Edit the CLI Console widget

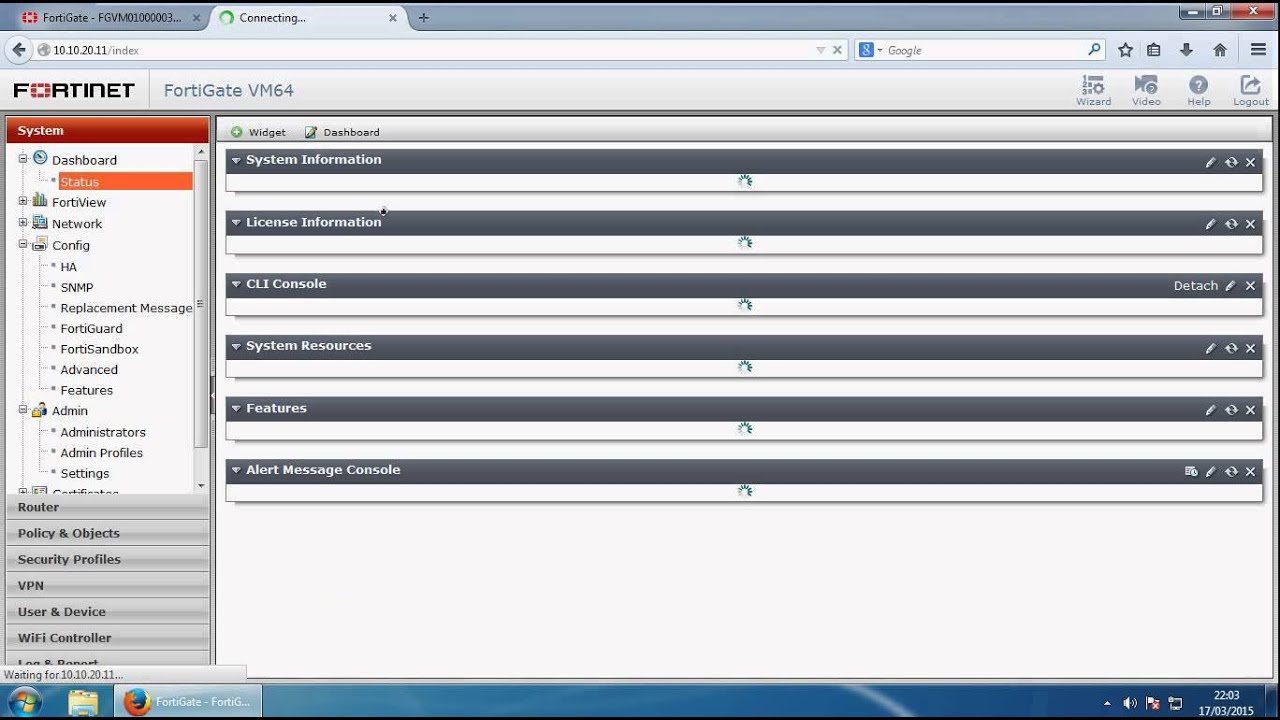pos(1230,286)
